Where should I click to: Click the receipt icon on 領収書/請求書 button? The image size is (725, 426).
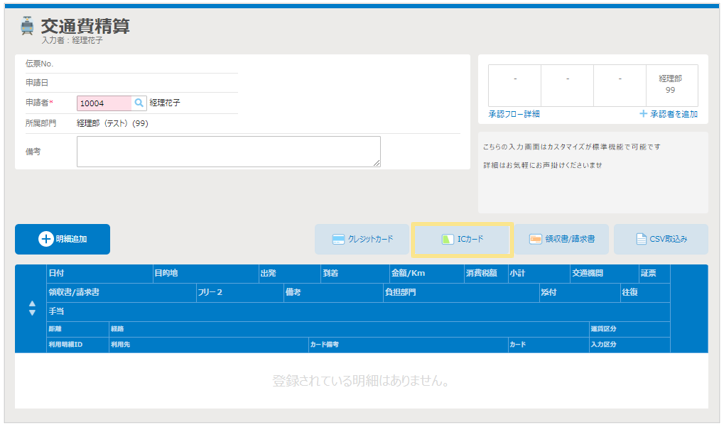coord(536,240)
